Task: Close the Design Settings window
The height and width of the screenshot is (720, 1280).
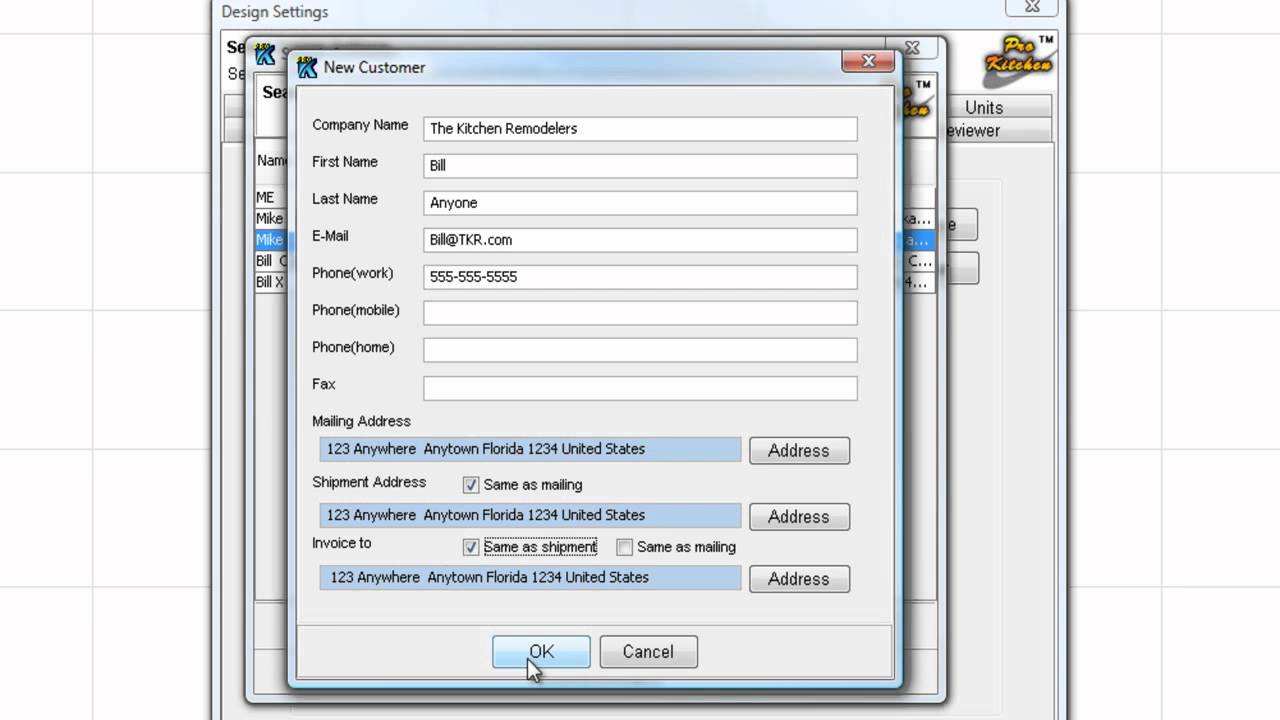Action: point(1033,7)
